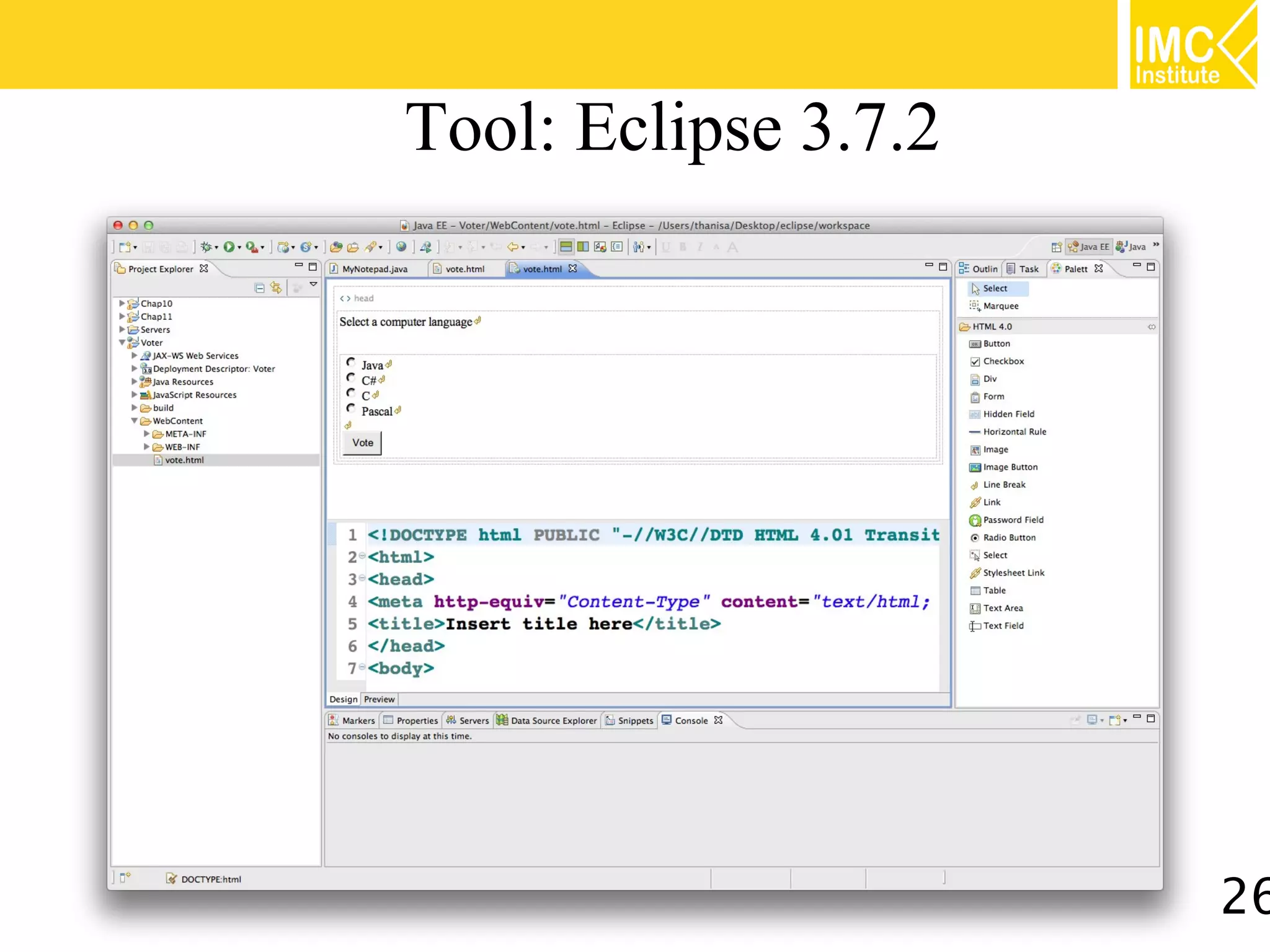The width and height of the screenshot is (1270, 952).
Task: Open the Outline view tab
Action: 979,269
